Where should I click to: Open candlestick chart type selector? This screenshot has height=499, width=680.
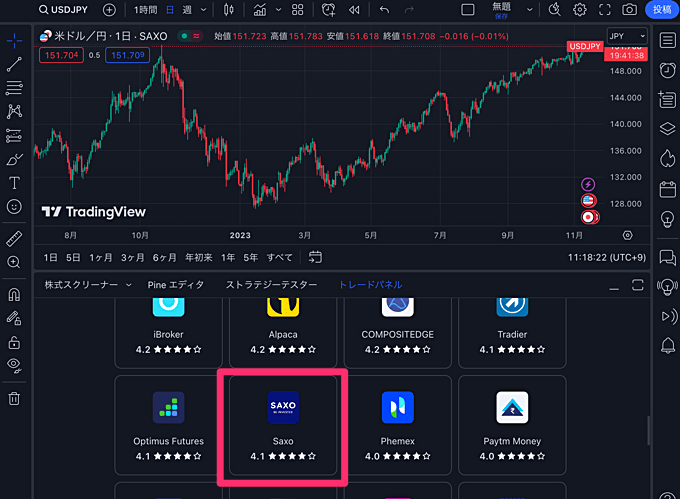tap(229, 10)
